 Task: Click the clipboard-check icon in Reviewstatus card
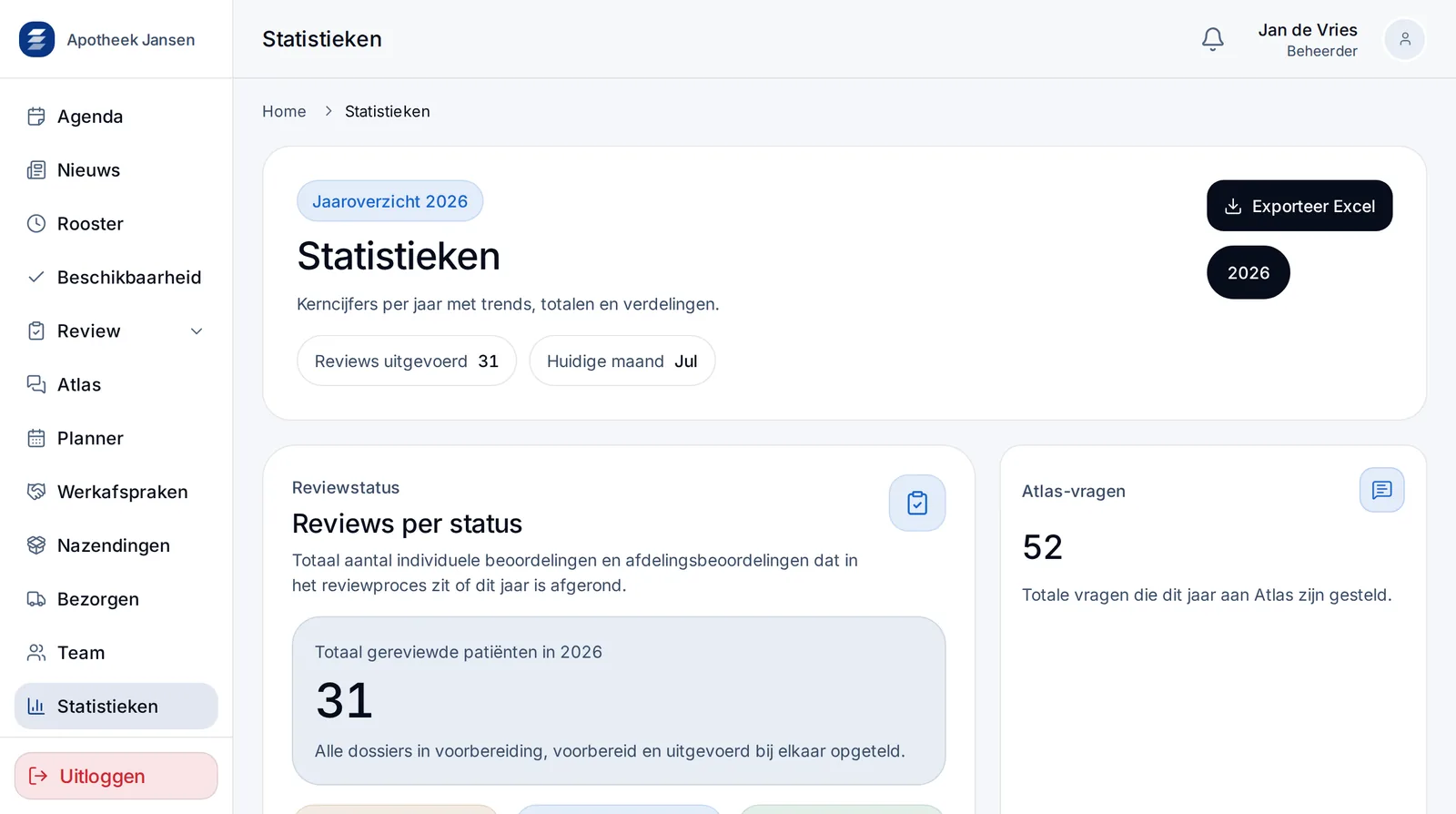917,503
